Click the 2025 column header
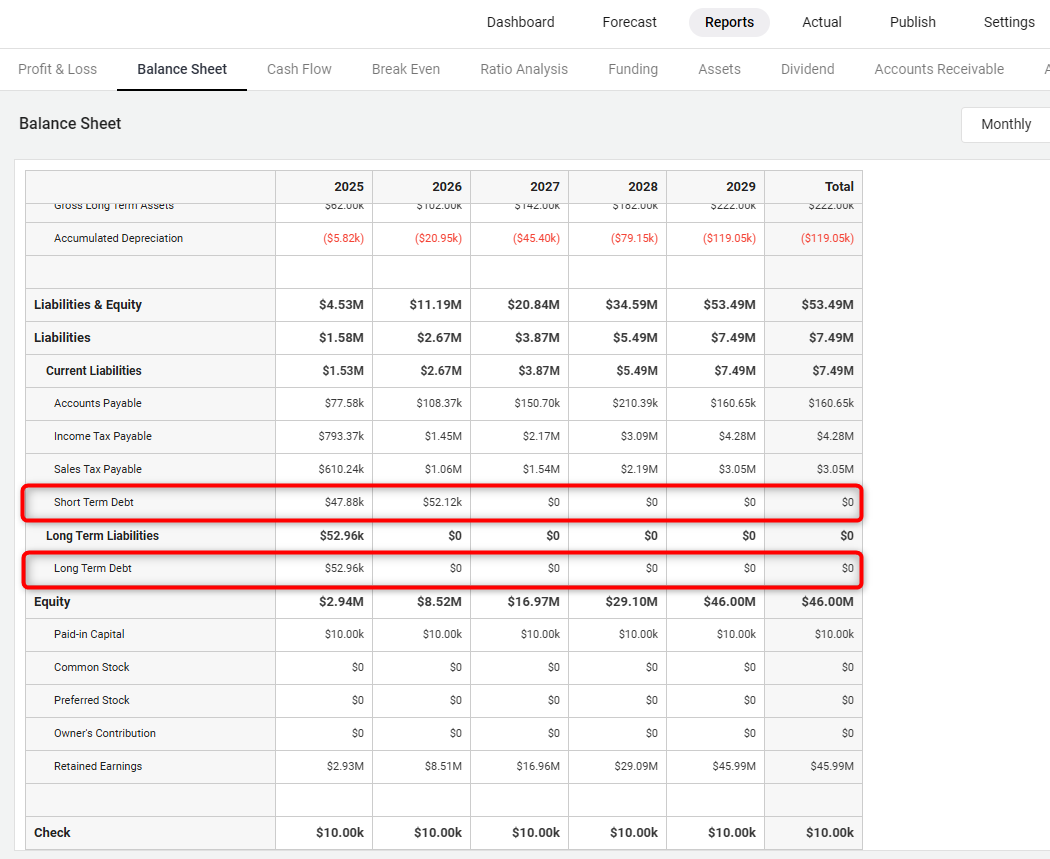Image resolution: width=1050 pixels, height=859 pixels. point(348,186)
